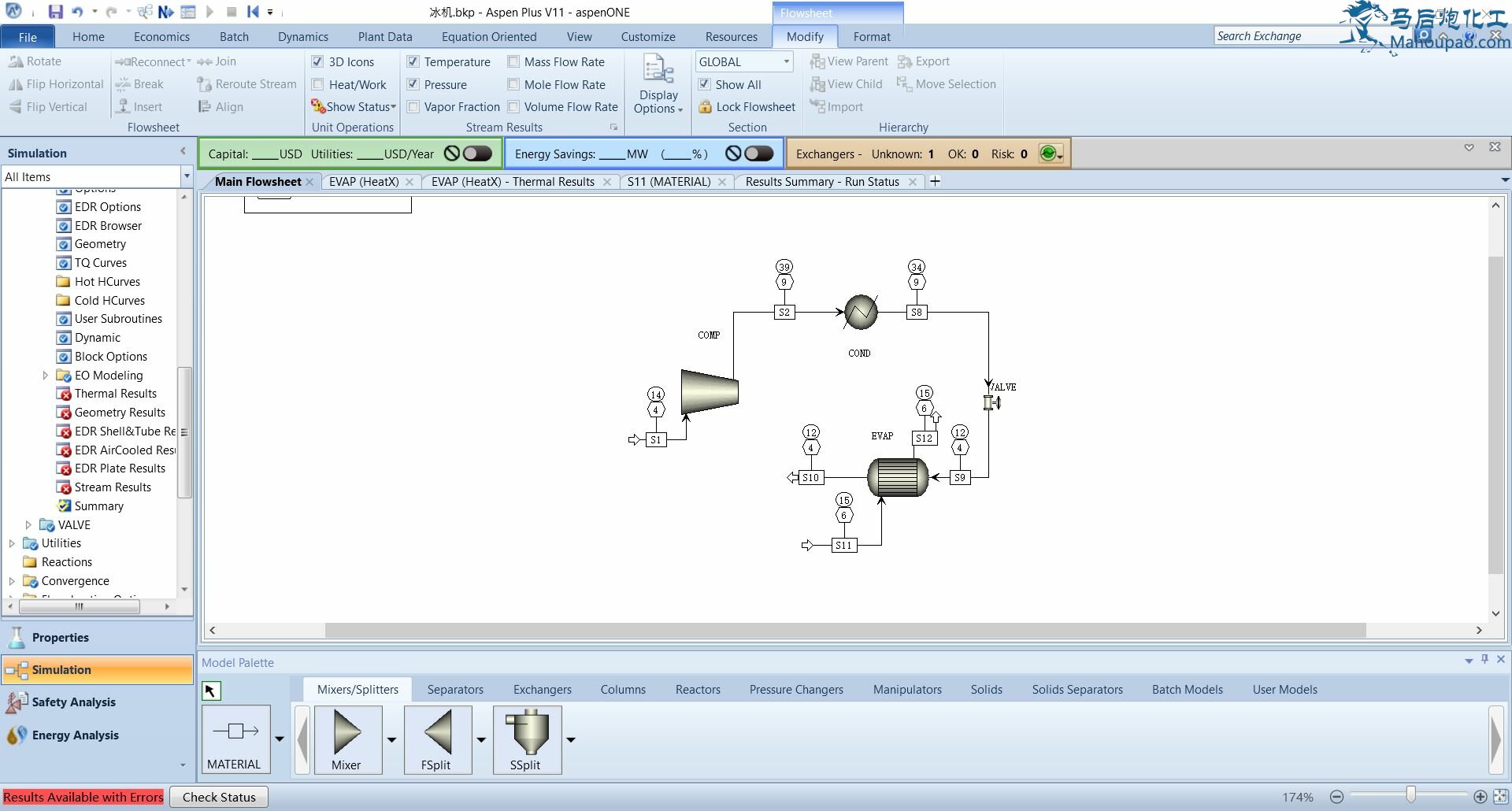This screenshot has width=1512, height=811.
Task: Click the zoom out minus button
Action: 1336,797
